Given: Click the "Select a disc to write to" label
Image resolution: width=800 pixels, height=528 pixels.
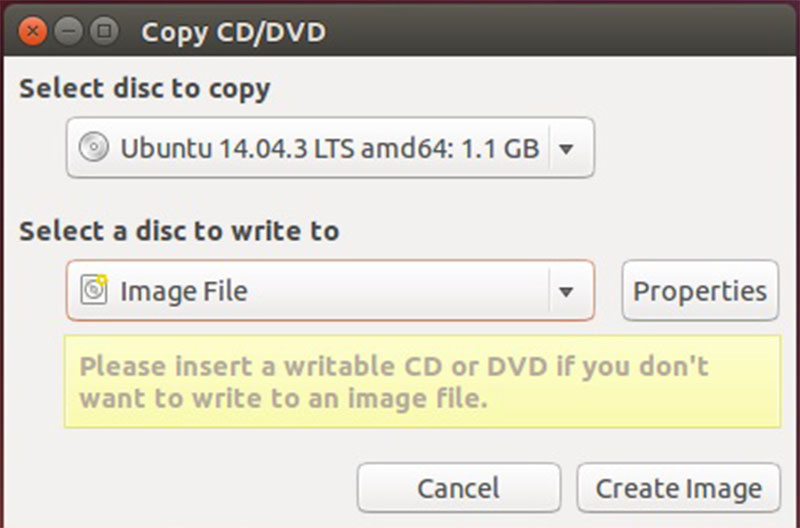Looking at the screenshot, I should pyautogui.click(x=179, y=231).
